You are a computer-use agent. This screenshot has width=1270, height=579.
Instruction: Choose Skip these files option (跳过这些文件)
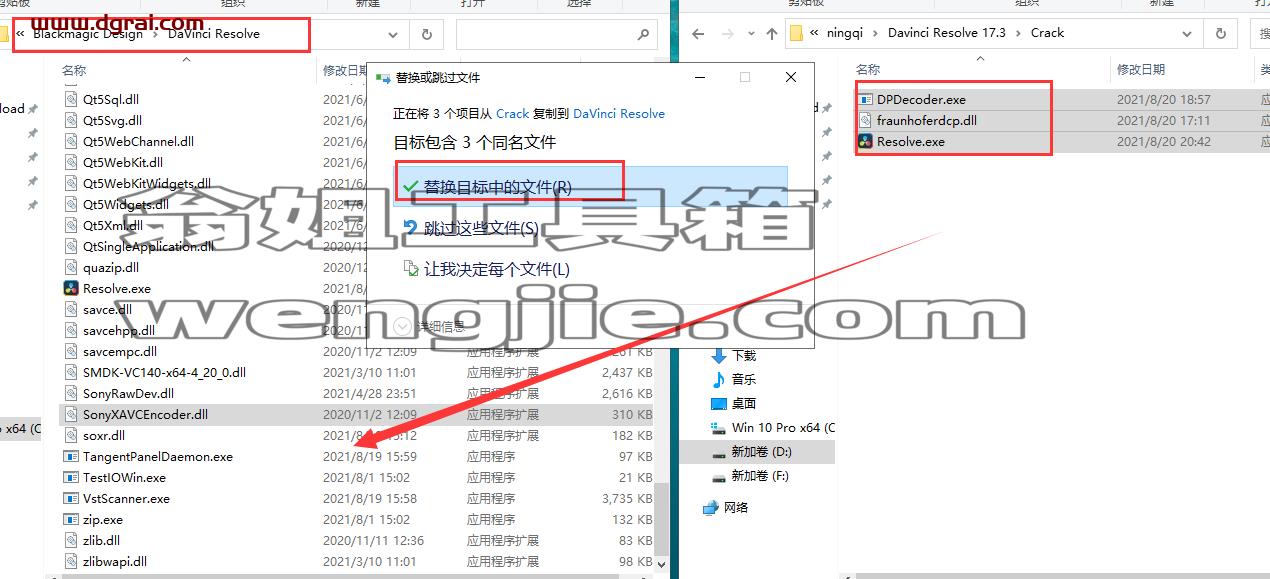pos(481,228)
